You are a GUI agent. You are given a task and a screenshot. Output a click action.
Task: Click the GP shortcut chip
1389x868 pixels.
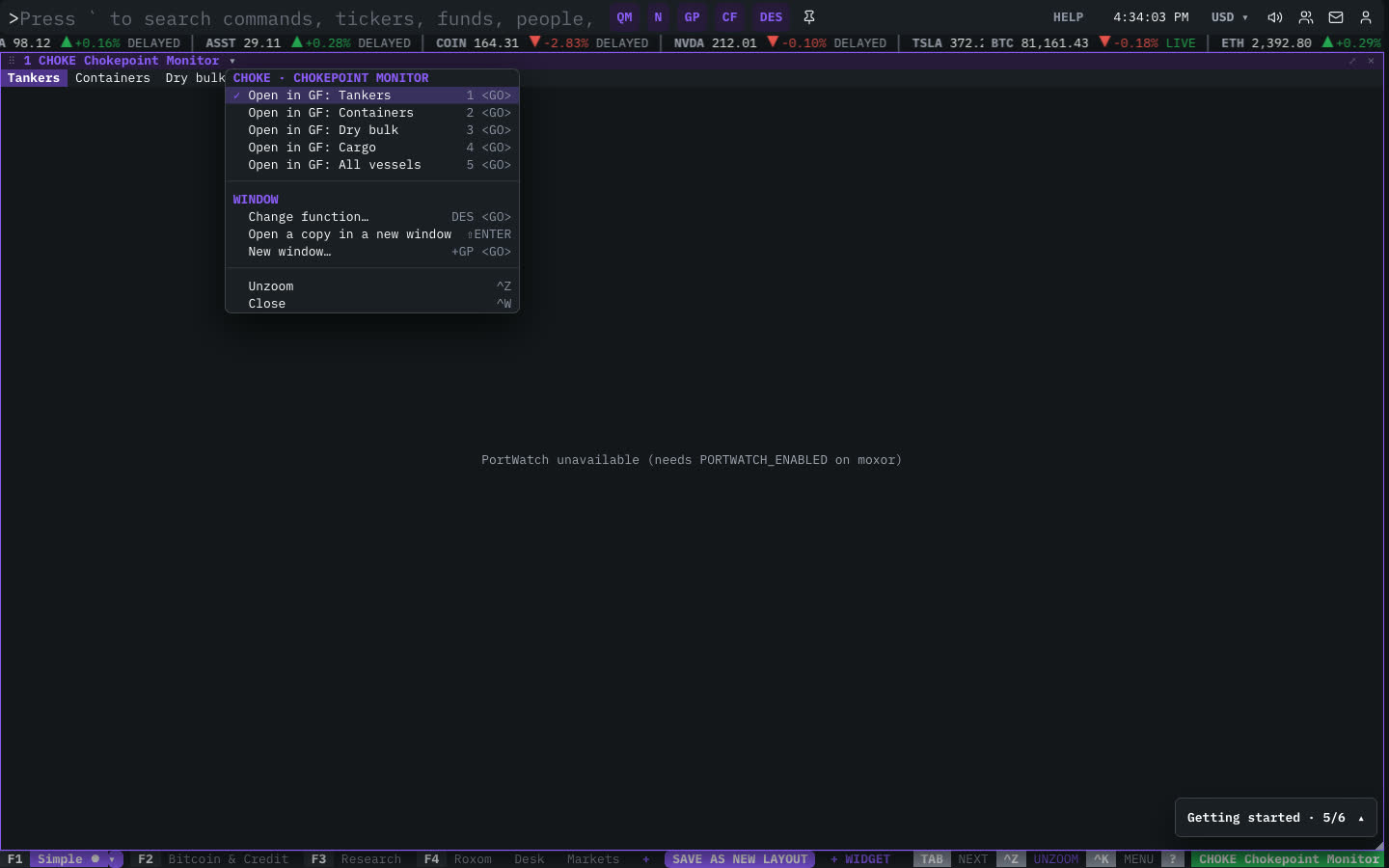[693, 17]
